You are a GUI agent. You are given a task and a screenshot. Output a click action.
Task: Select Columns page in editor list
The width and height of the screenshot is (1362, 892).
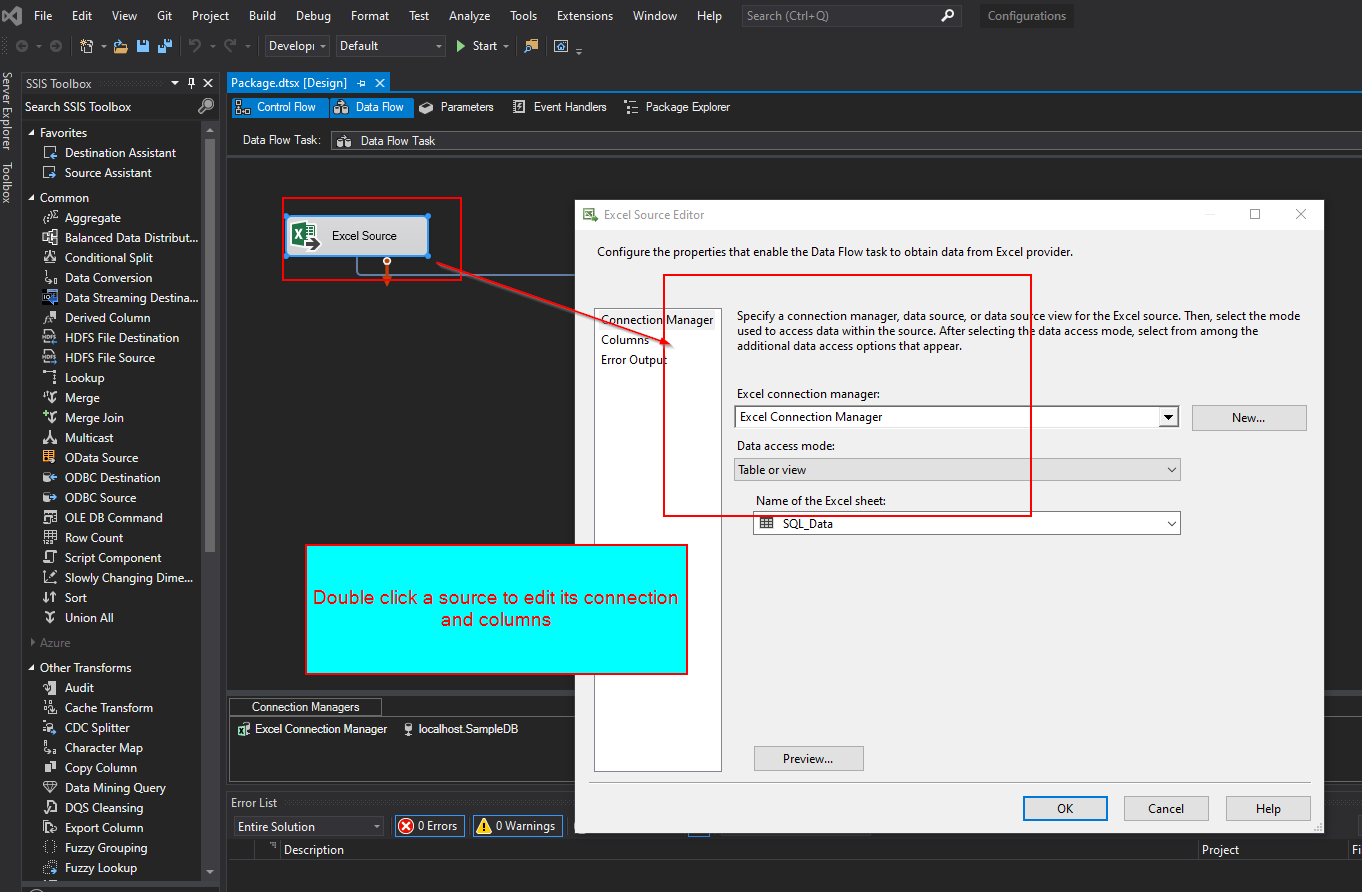click(625, 340)
